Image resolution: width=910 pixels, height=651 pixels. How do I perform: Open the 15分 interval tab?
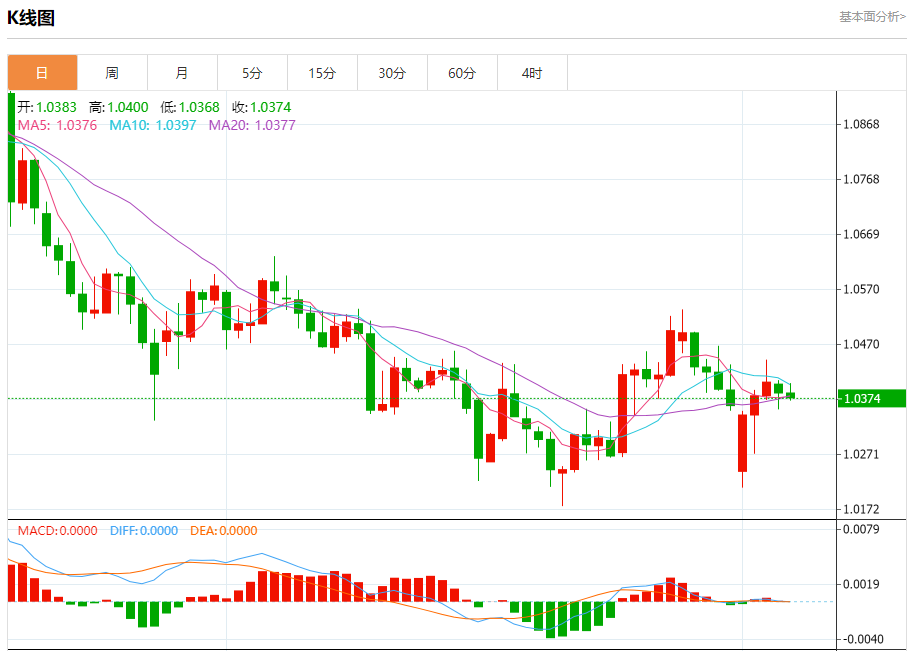[x=322, y=73]
